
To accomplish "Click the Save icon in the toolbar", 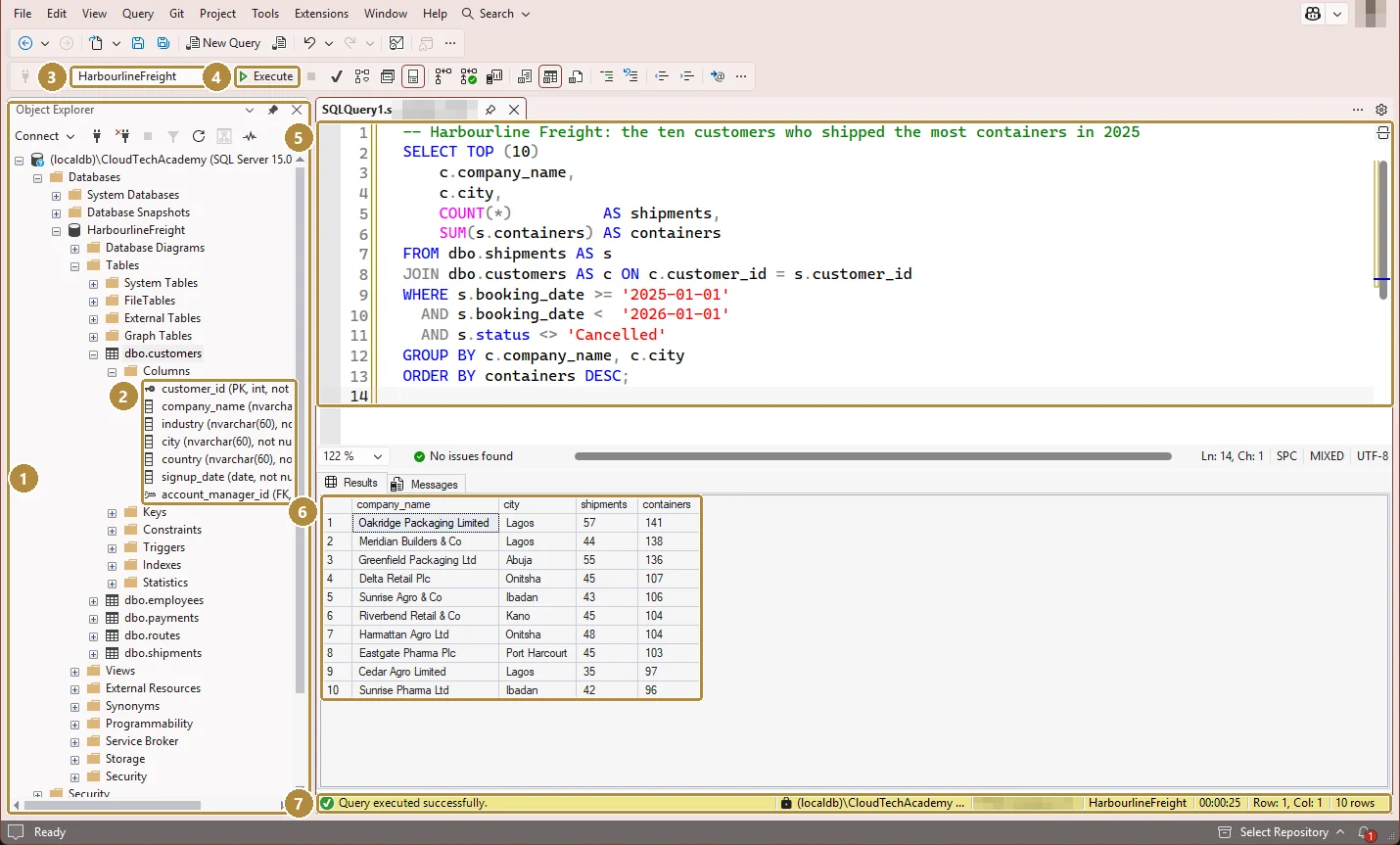I will 138,43.
